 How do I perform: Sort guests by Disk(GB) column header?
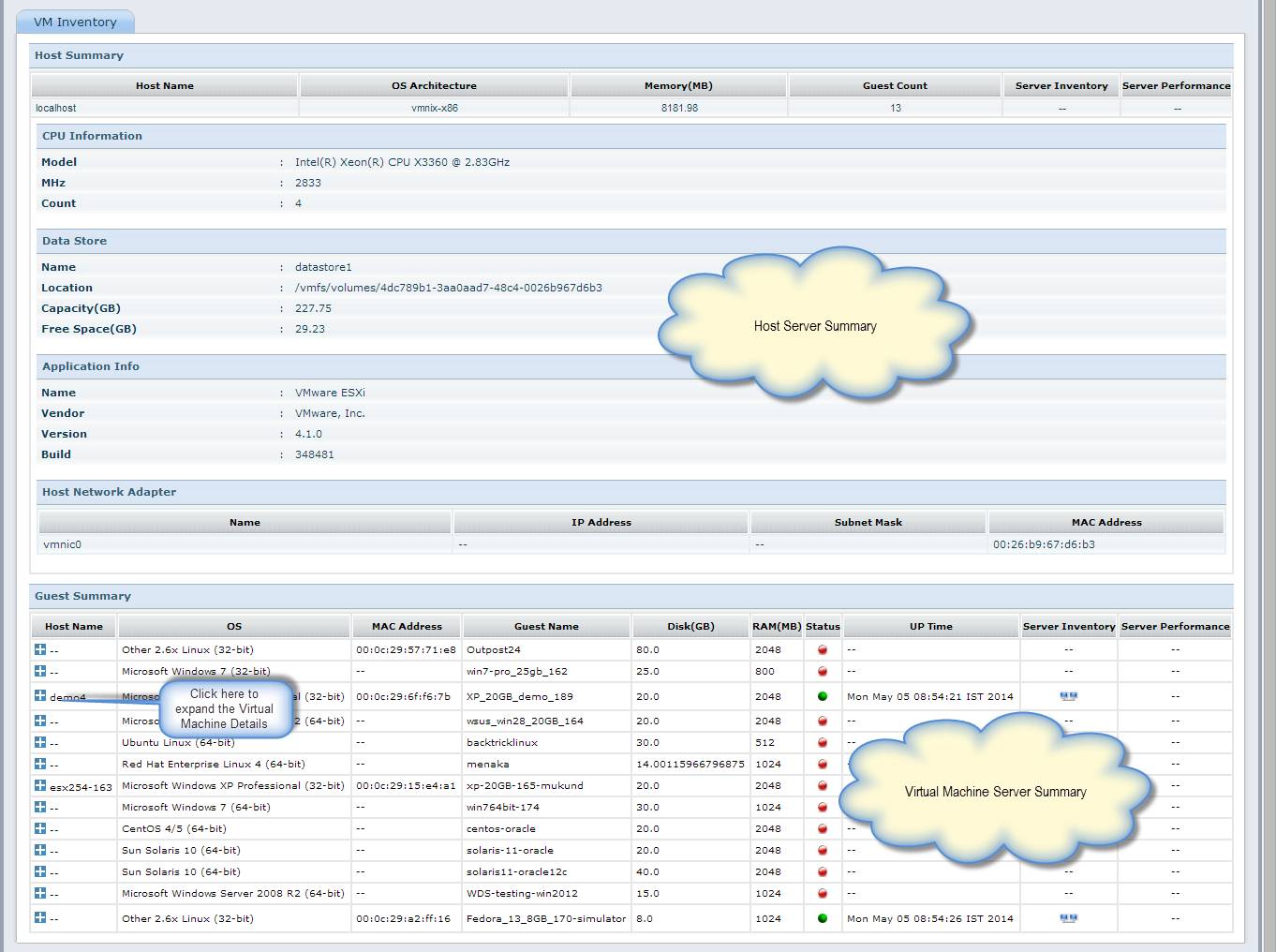tap(690, 626)
